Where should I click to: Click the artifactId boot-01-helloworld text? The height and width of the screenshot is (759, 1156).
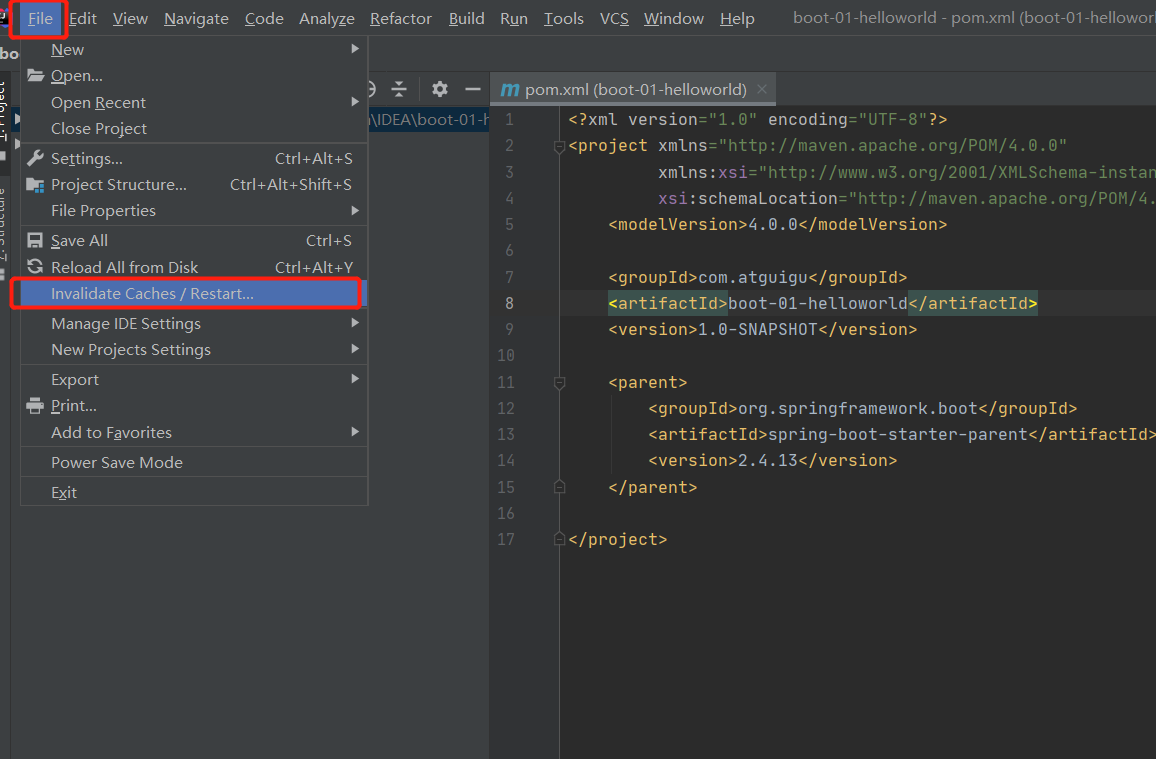(818, 303)
